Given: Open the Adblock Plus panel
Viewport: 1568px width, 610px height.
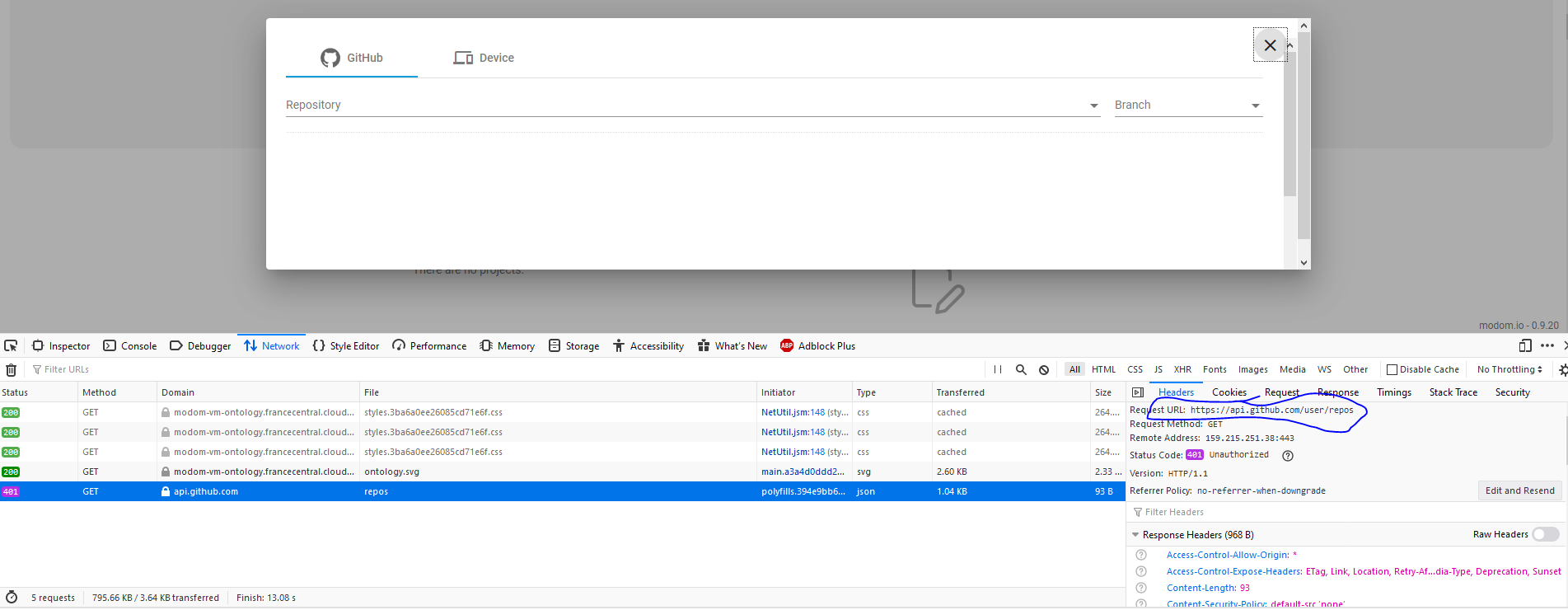Looking at the screenshot, I should click(818, 345).
